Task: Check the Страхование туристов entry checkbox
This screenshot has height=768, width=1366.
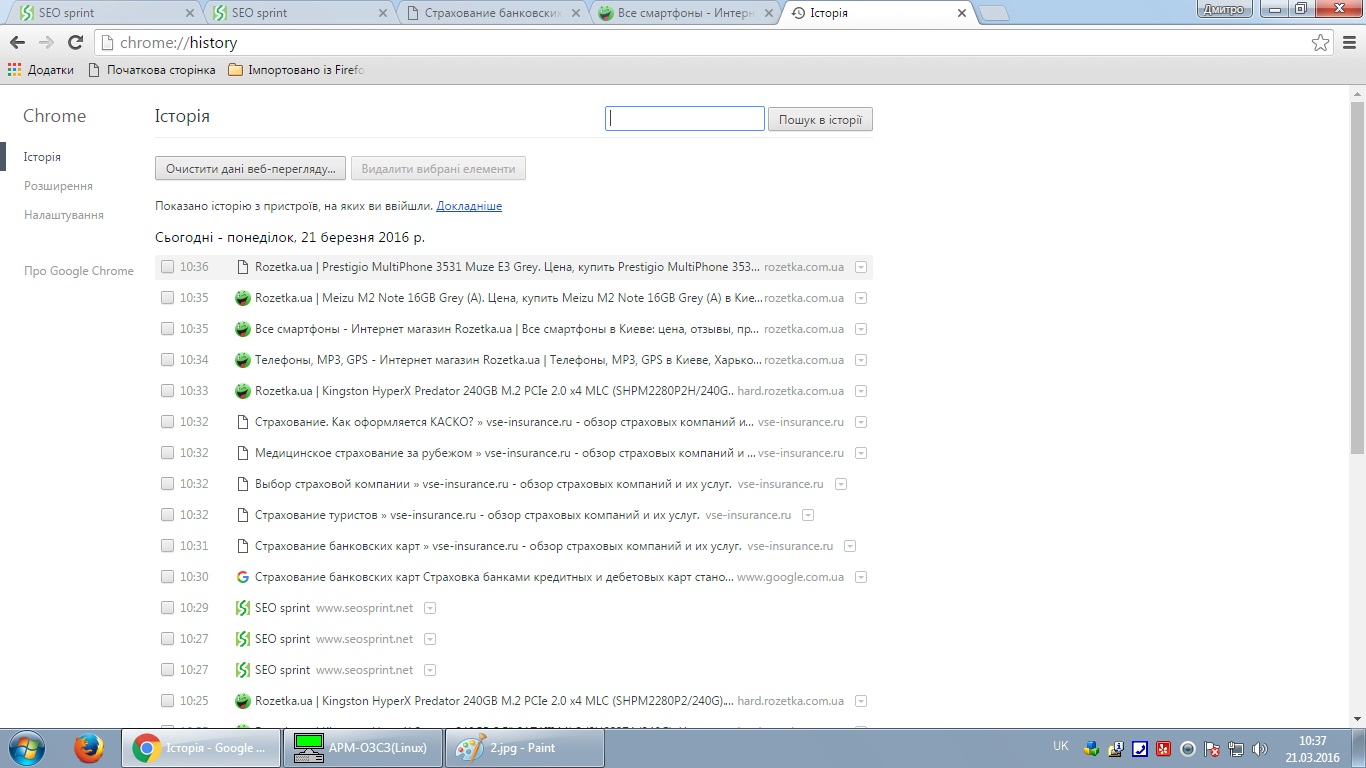Action: tap(167, 515)
